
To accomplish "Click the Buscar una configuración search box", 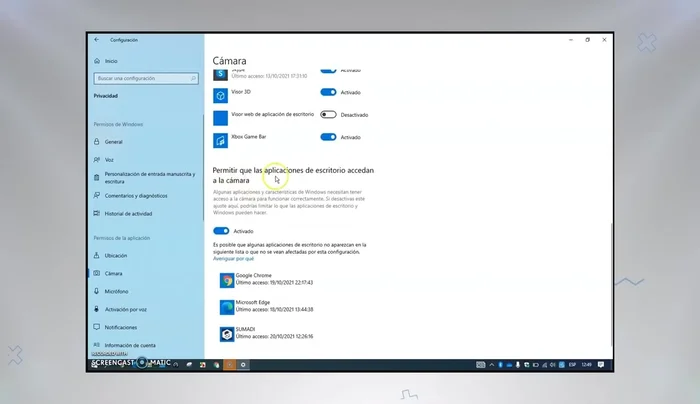I will click(x=145, y=77).
